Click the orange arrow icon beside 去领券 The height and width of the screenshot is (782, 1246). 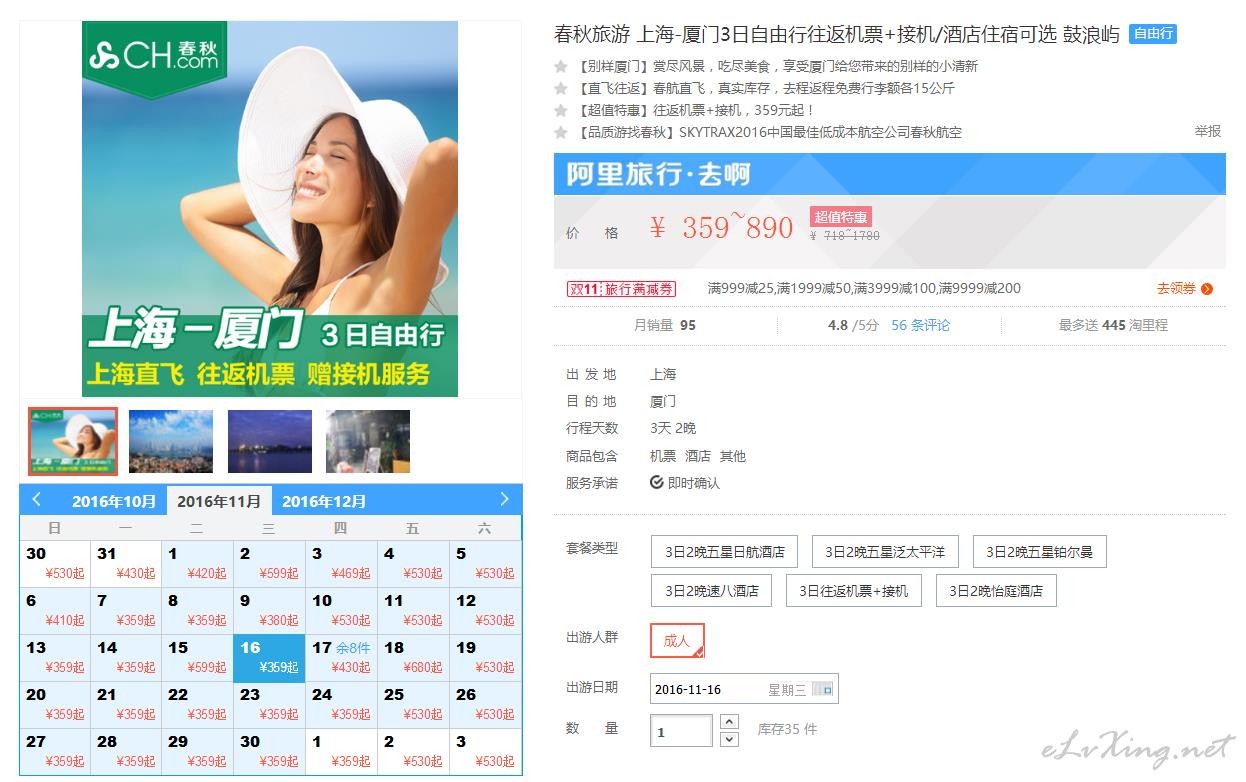click(x=1207, y=289)
